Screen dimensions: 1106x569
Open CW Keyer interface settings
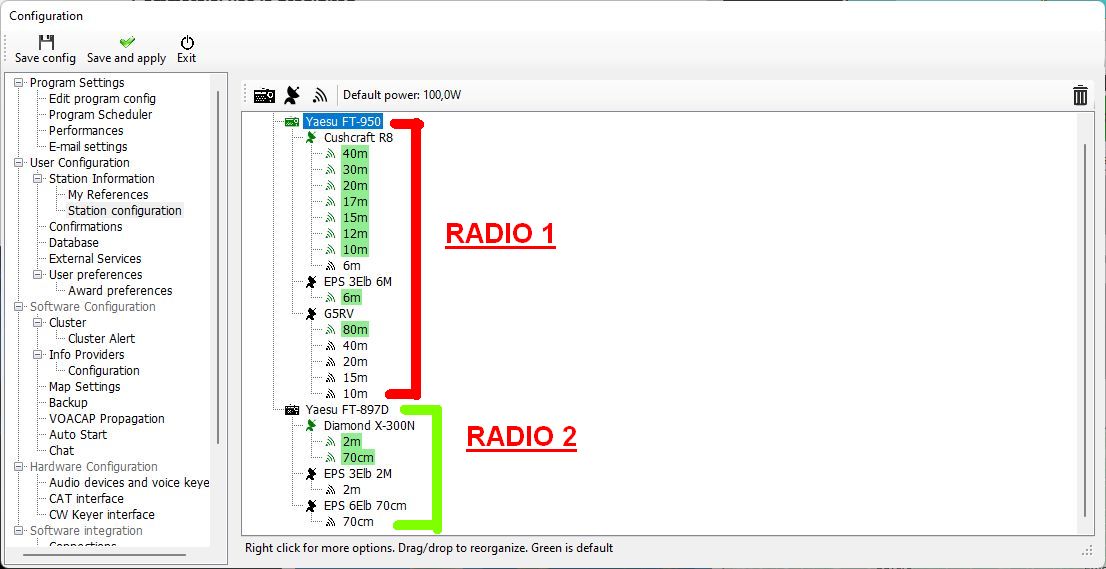(102, 515)
